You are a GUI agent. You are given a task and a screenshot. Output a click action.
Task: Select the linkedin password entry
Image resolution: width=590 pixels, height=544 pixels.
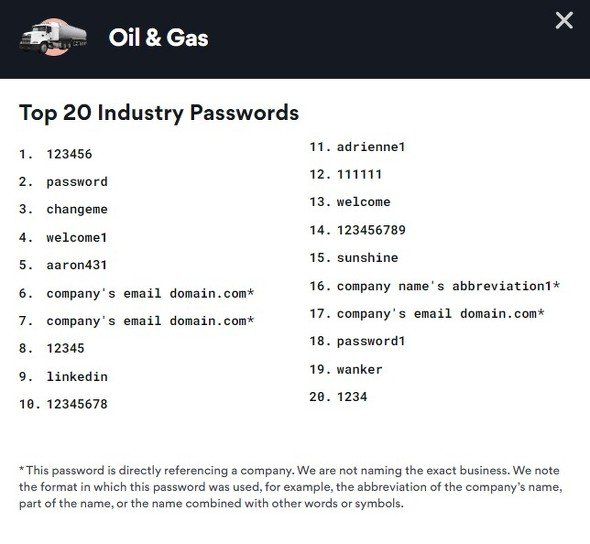click(77, 377)
